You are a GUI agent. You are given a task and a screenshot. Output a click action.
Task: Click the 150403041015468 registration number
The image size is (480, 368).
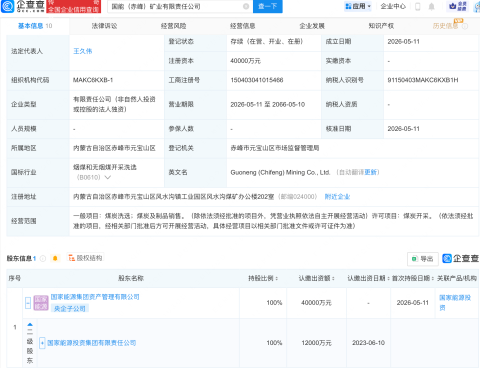point(257,80)
